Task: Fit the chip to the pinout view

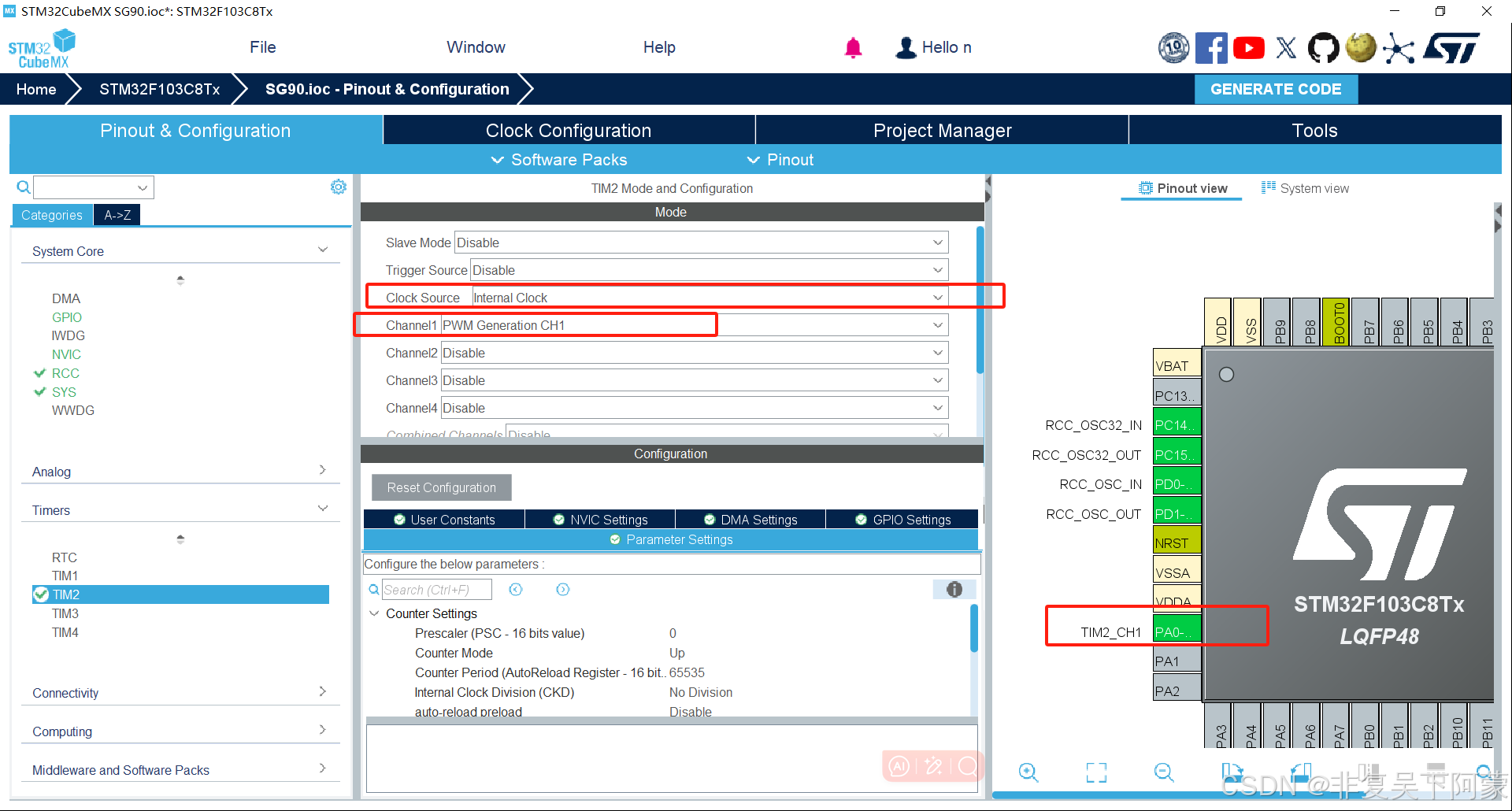Action: 1096,772
